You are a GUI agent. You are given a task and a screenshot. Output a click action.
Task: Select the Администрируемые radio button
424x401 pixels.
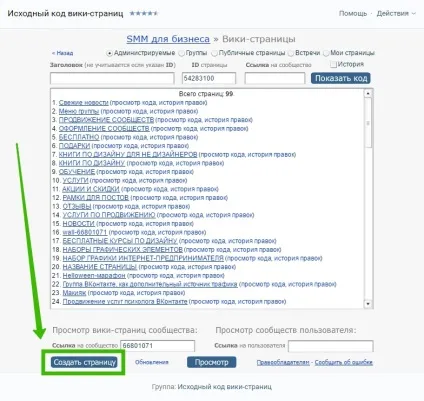tap(109, 53)
